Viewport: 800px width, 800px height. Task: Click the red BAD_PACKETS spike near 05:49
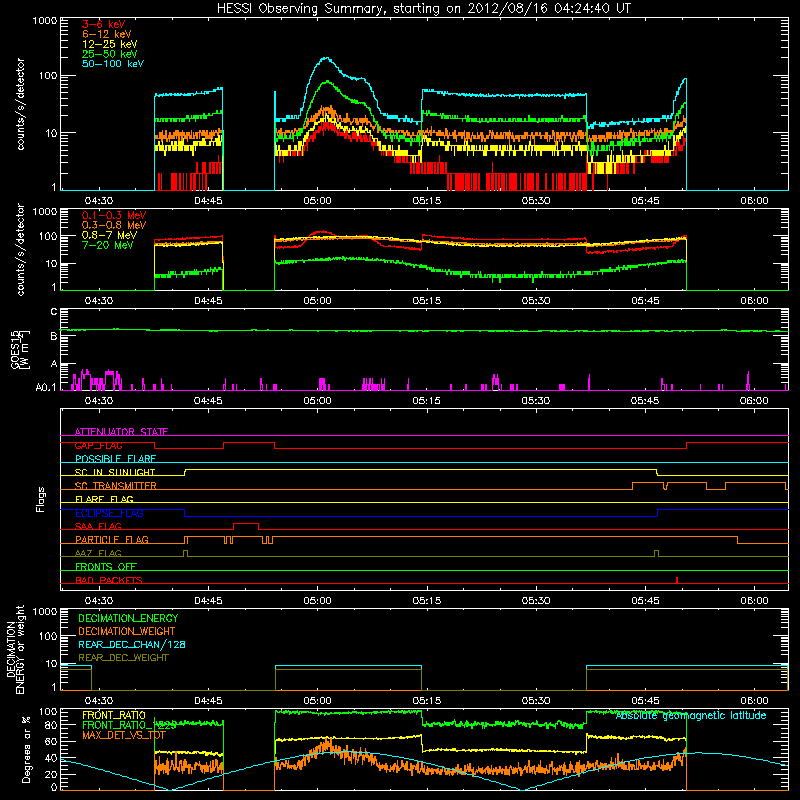677,580
